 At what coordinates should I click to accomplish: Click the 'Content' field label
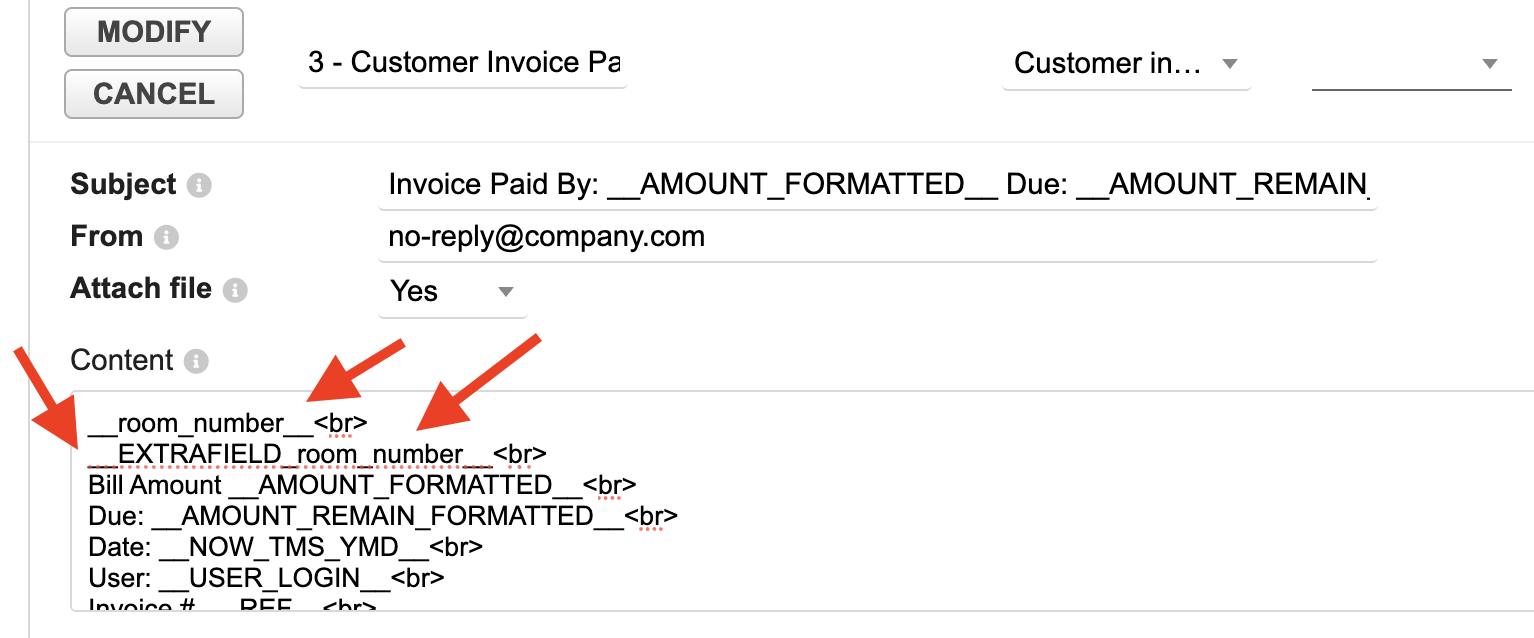click(122, 360)
